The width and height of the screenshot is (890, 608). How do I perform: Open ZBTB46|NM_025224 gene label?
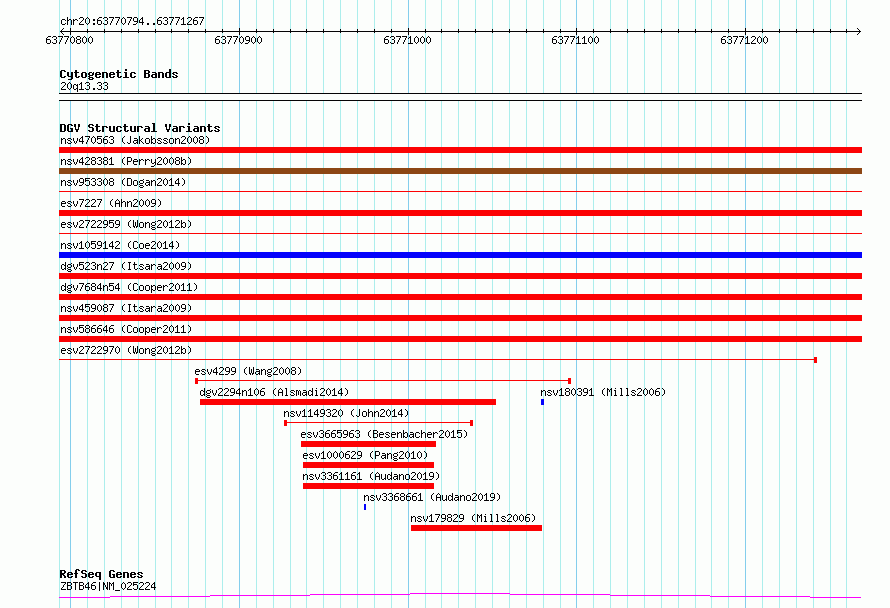pos(108,586)
